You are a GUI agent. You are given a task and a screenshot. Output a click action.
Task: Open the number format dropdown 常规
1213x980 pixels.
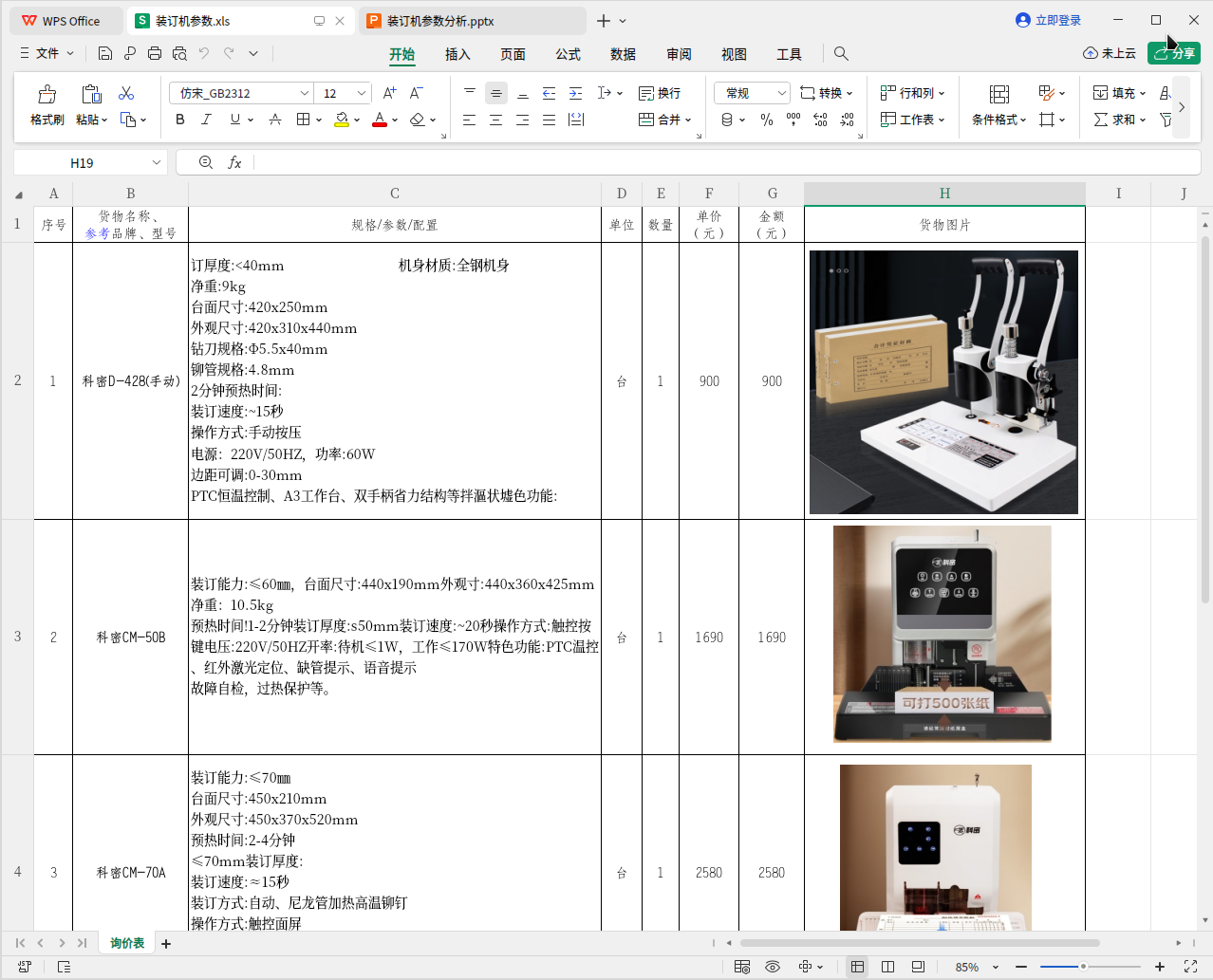point(781,93)
